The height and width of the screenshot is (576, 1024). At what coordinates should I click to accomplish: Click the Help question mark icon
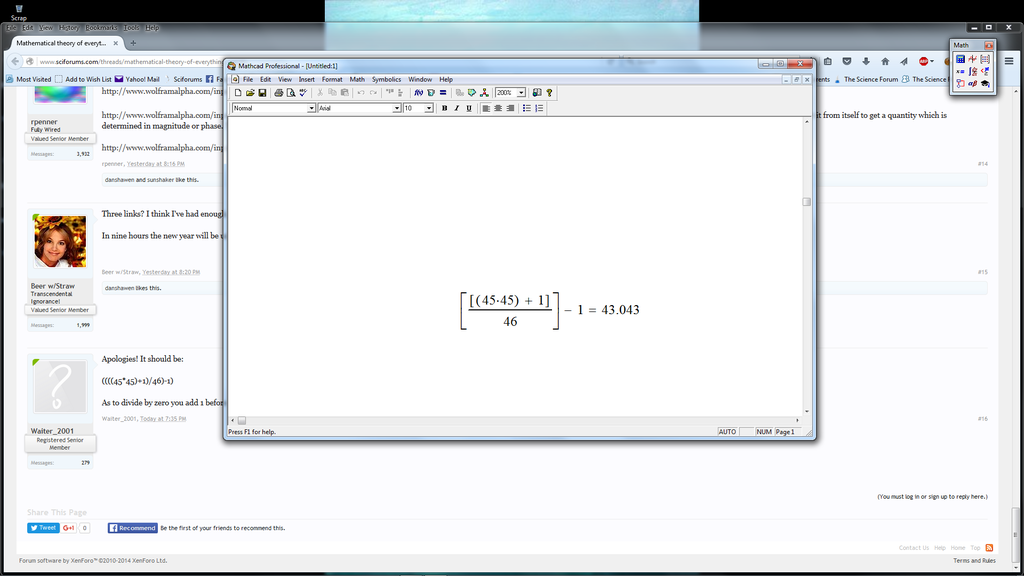tap(549, 93)
